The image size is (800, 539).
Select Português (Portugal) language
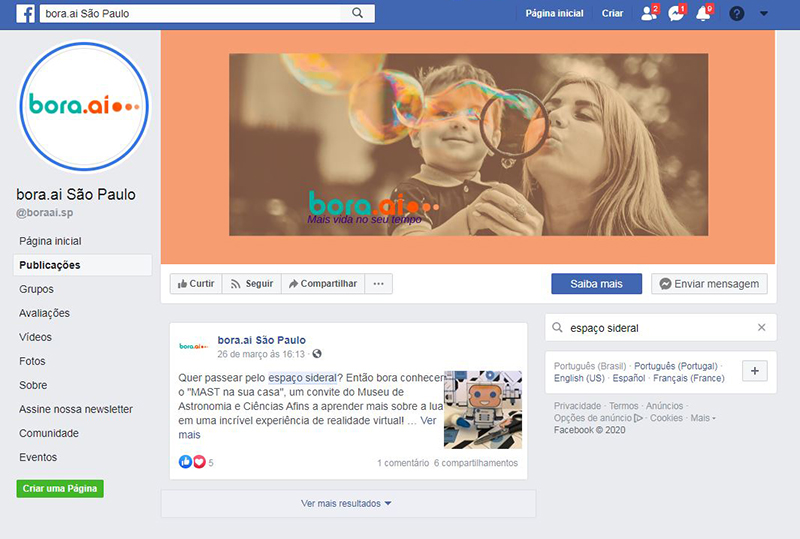pos(676,366)
